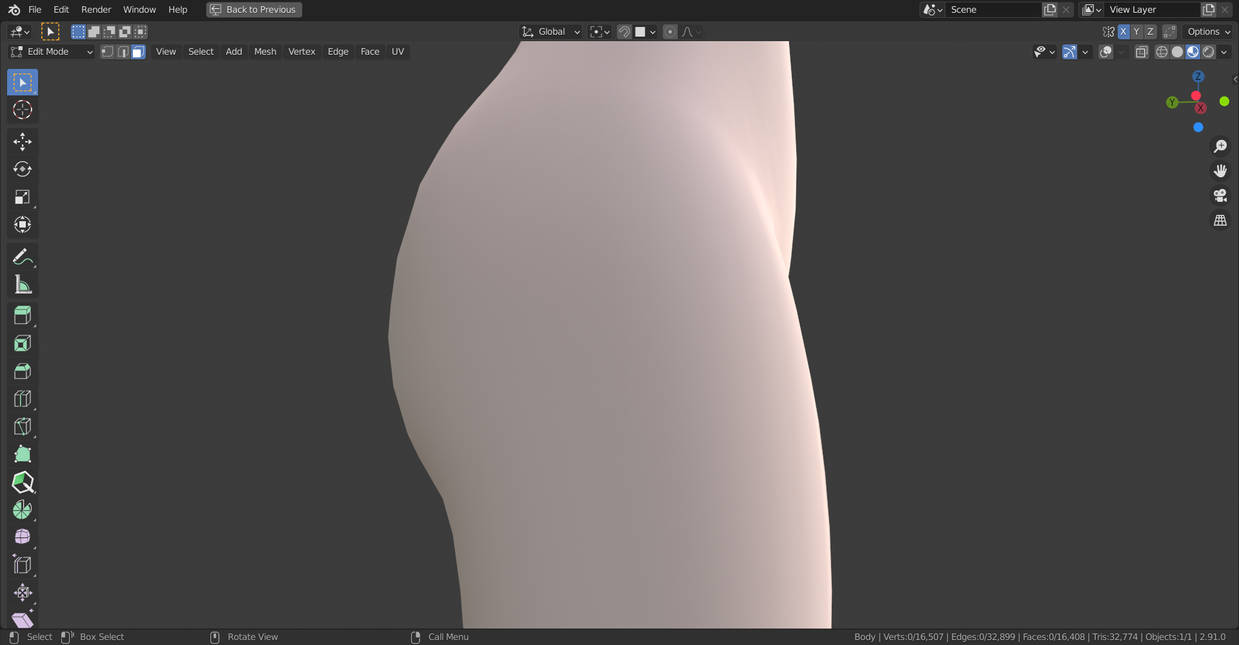Open the Edit Mode dropdown

coord(52,52)
